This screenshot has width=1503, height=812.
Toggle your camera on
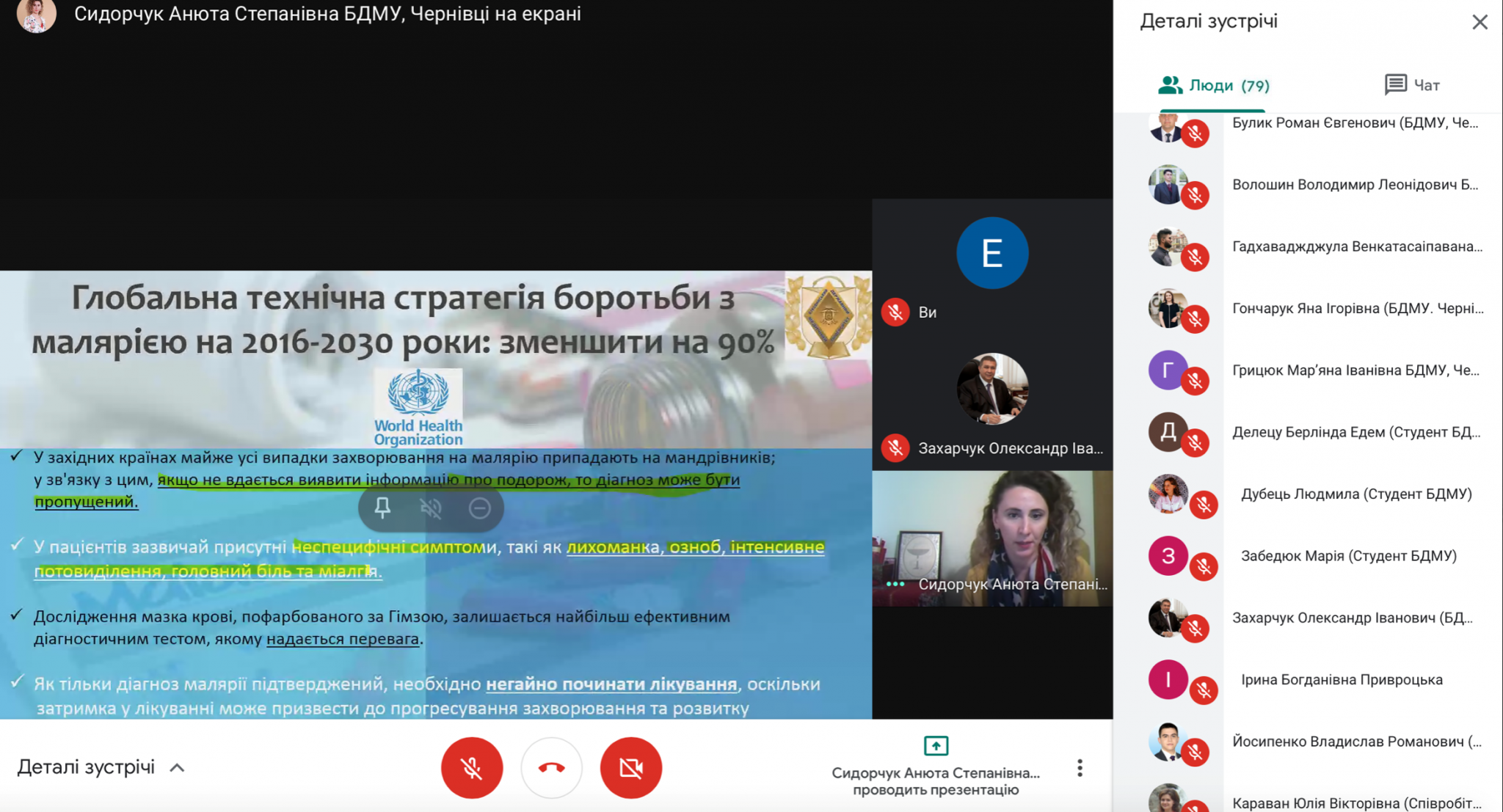click(x=630, y=767)
